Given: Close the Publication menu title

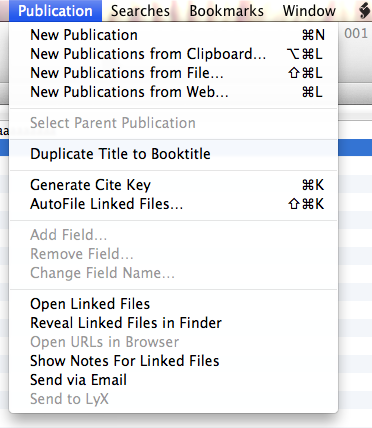Looking at the screenshot, I should pos(55,11).
